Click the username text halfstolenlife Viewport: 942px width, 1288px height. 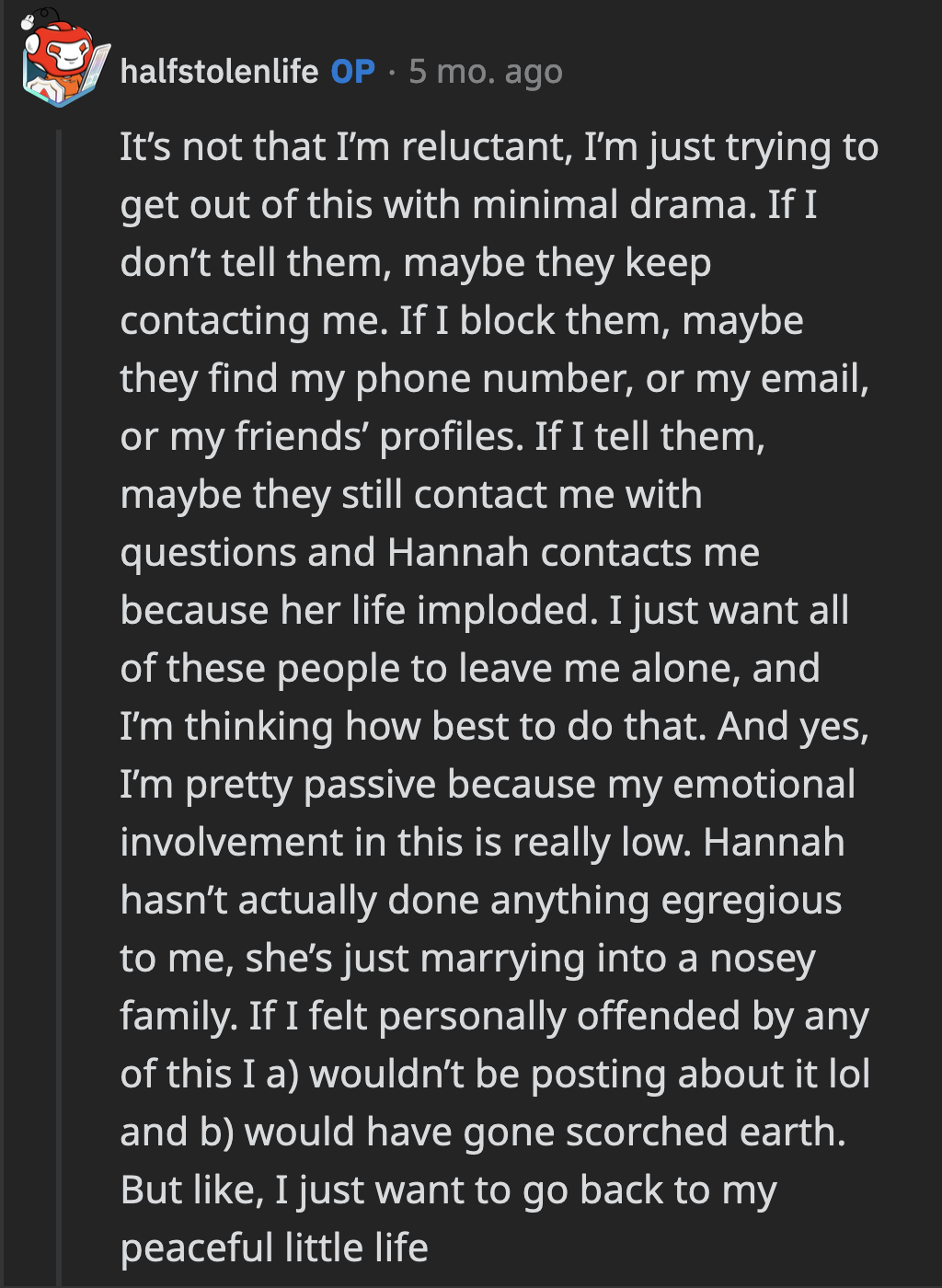(219, 71)
